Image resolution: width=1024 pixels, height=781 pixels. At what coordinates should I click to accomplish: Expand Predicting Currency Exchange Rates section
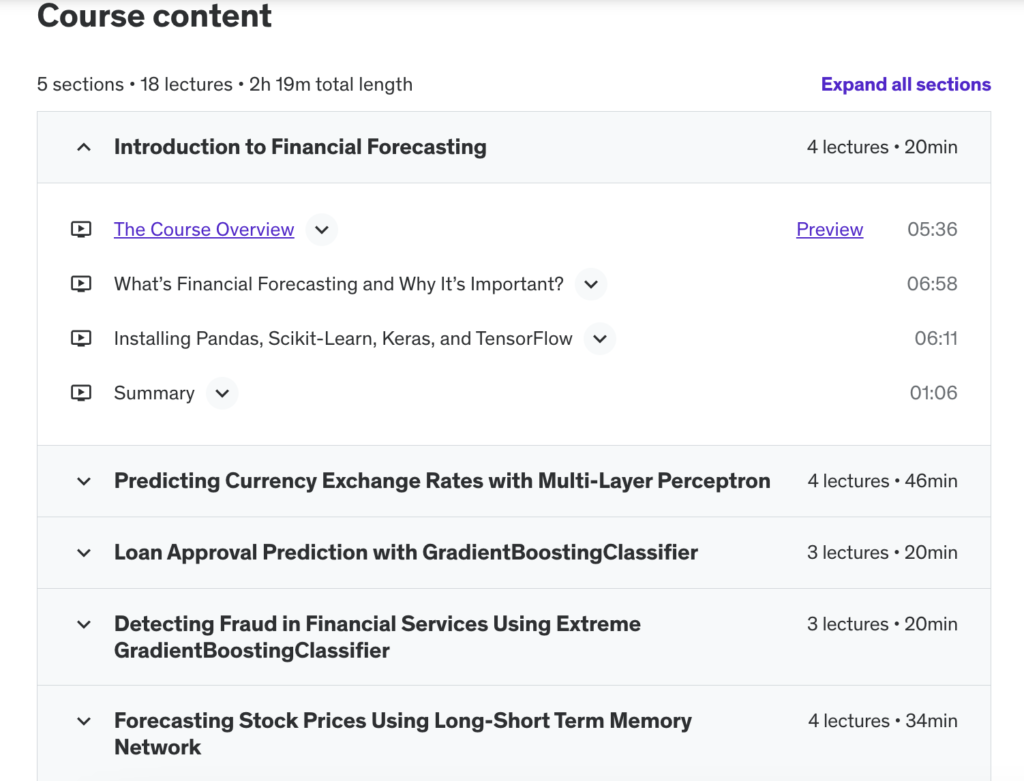pos(84,481)
